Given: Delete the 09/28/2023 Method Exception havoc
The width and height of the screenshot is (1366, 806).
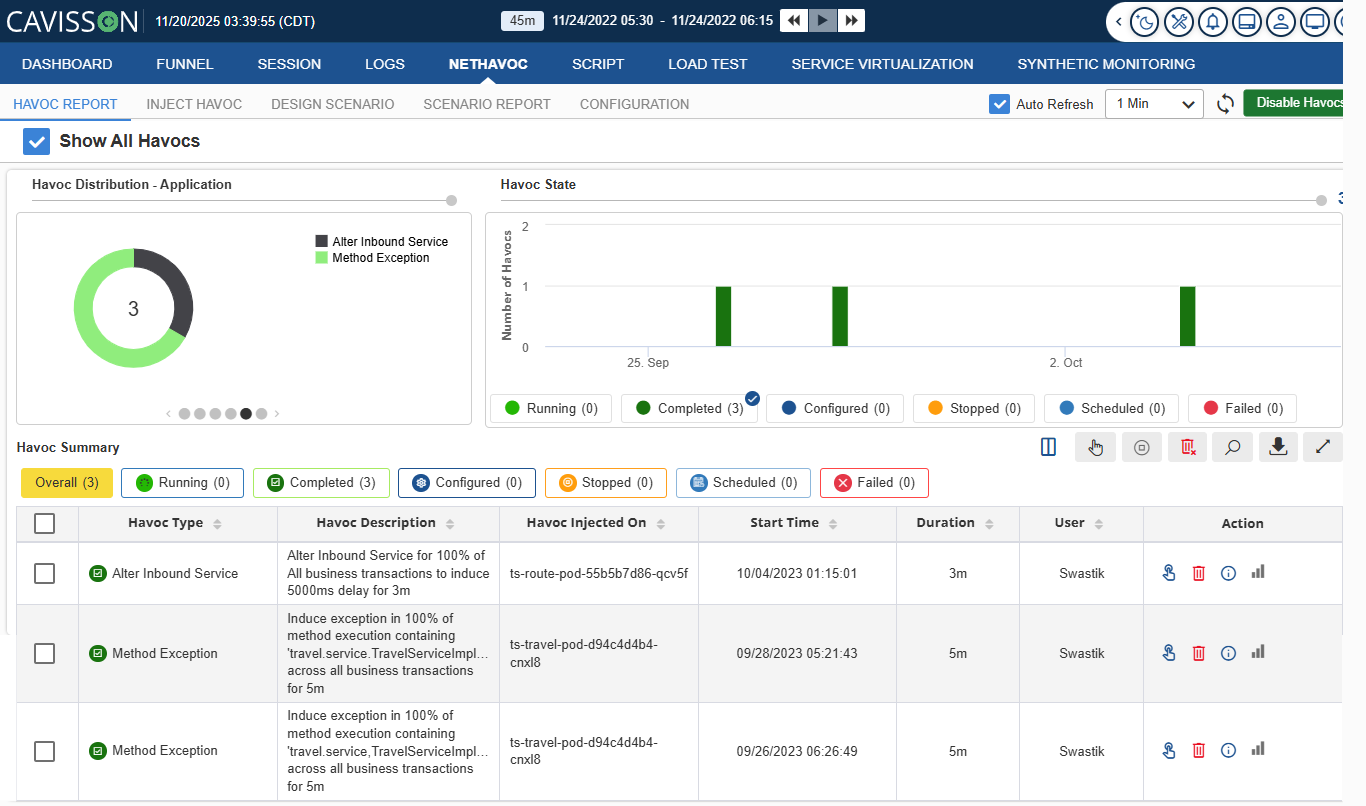Looking at the screenshot, I should point(1198,653).
